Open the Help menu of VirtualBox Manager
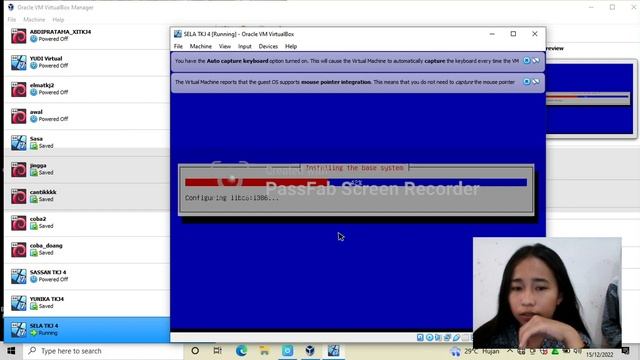Viewport: 640px width, 360px height. (58, 20)
